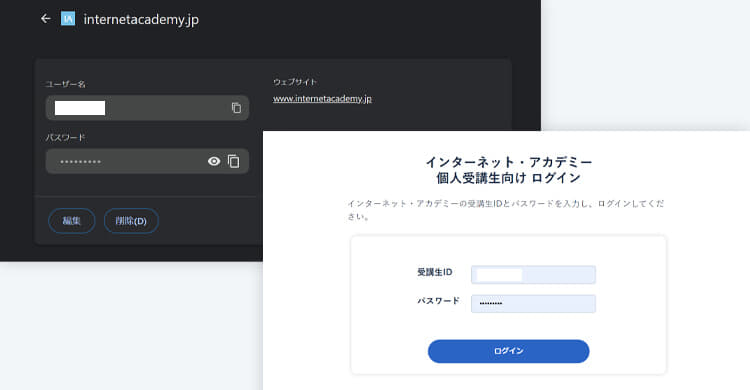Click the パスワード label on login form

pos(438,301)
